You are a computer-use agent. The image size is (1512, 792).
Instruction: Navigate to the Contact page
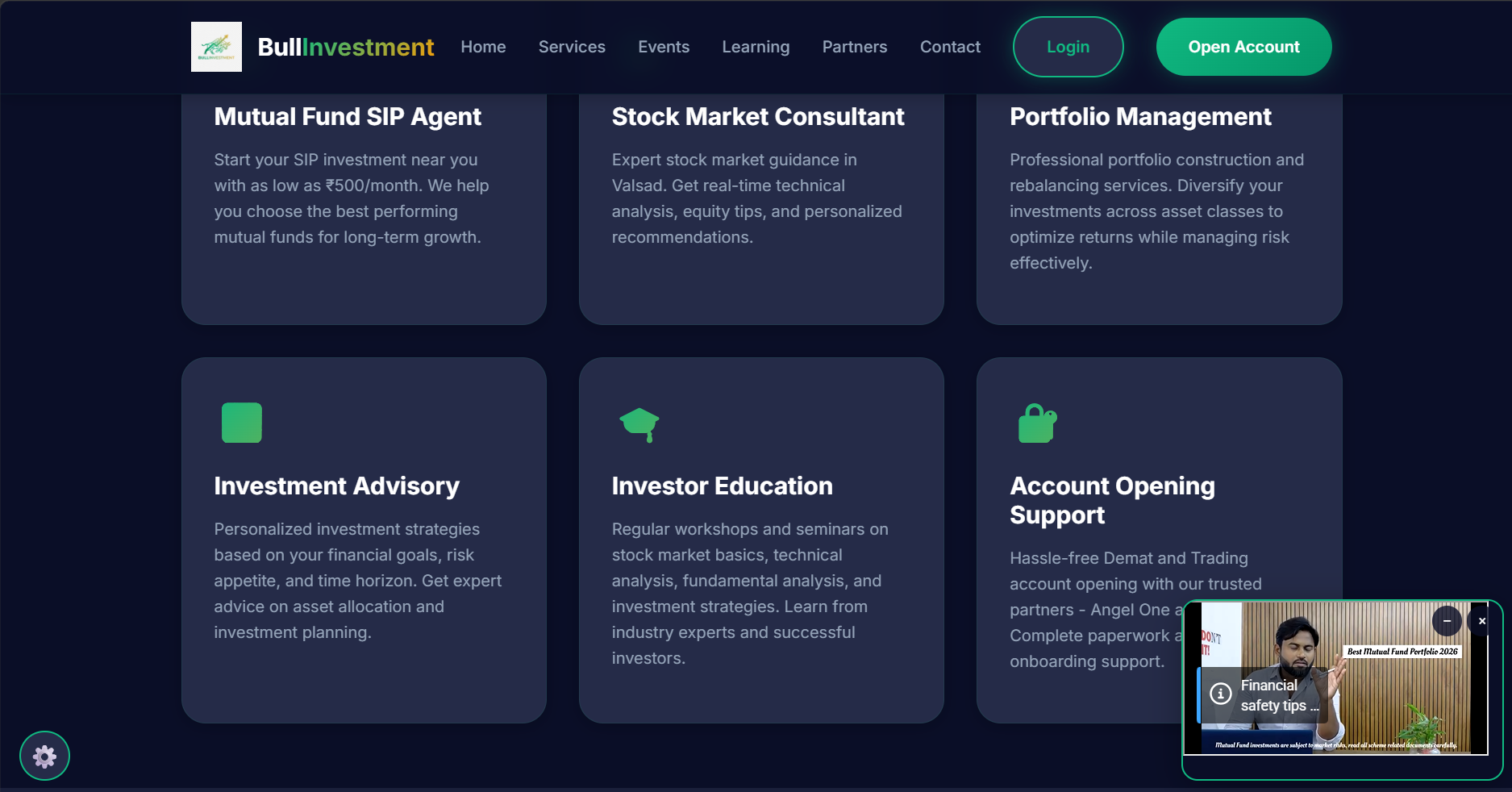click(950, 47)
